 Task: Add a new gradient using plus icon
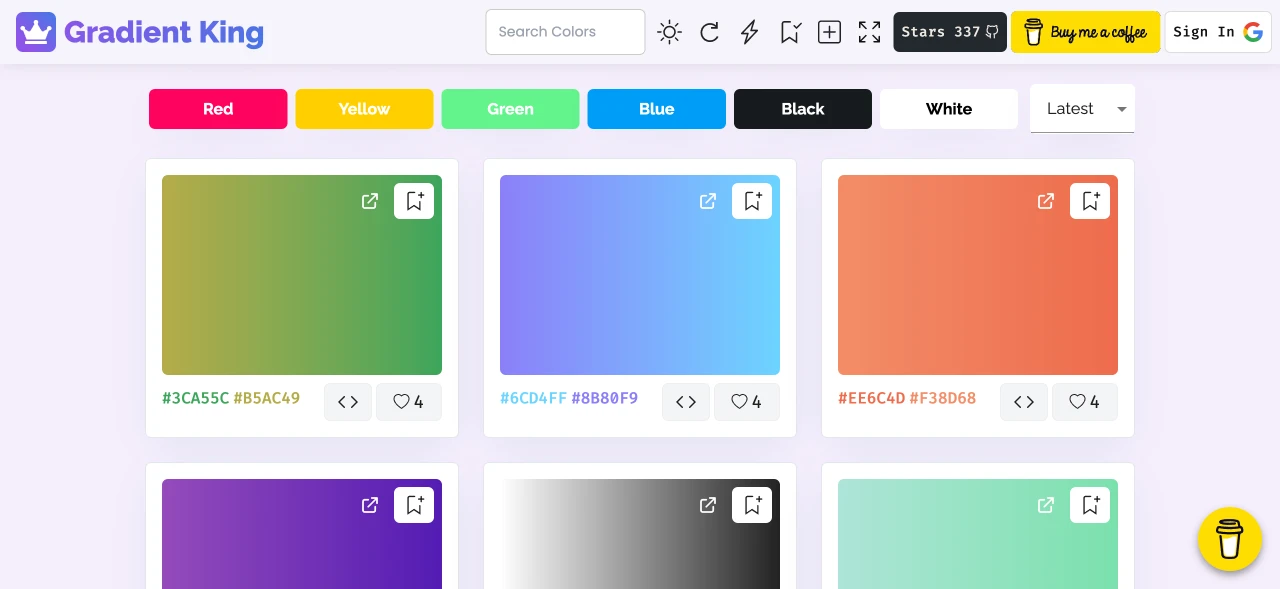coord(829,32)
